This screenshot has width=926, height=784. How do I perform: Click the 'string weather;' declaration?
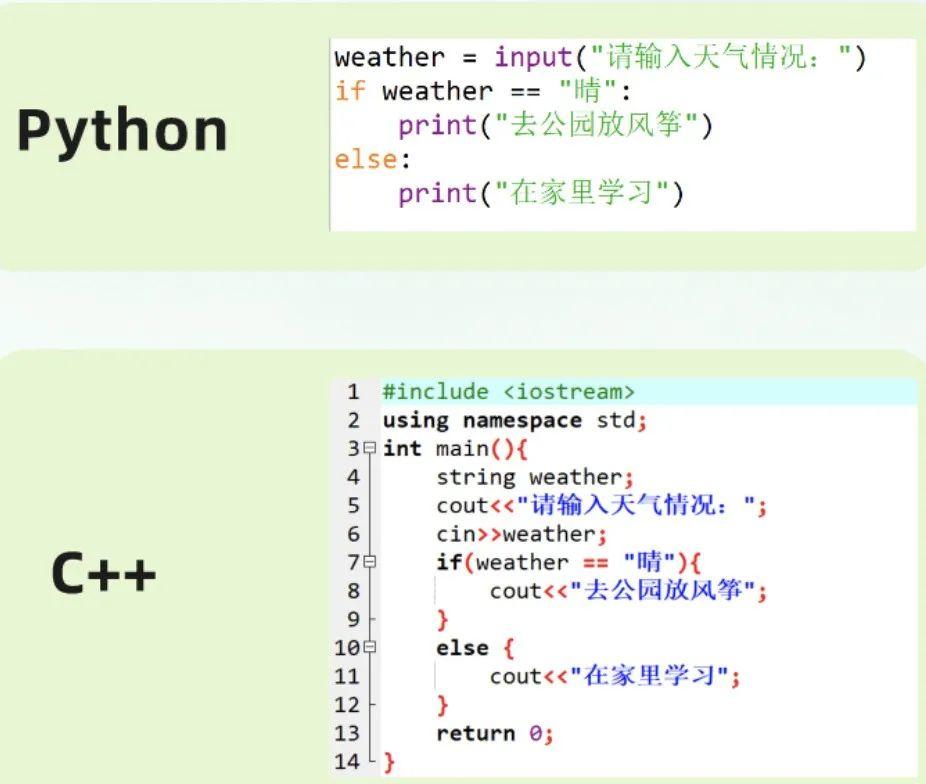pyautogui.click(x=535, y=477)
